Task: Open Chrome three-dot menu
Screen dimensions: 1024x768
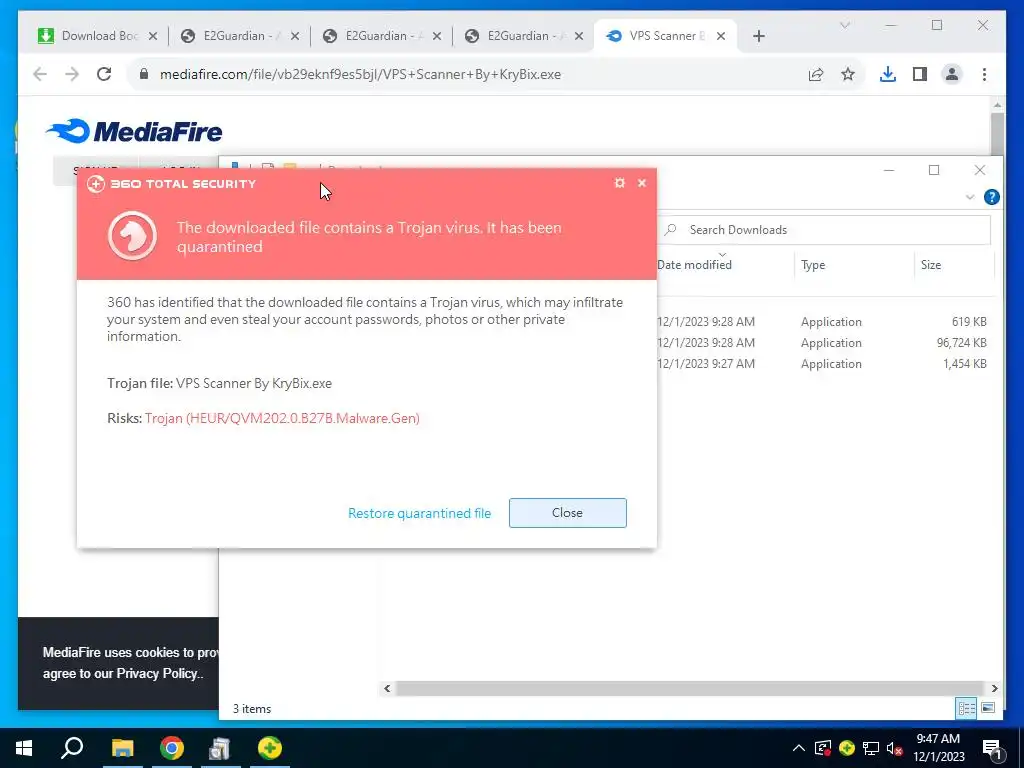Action: (x=984, y=74)
